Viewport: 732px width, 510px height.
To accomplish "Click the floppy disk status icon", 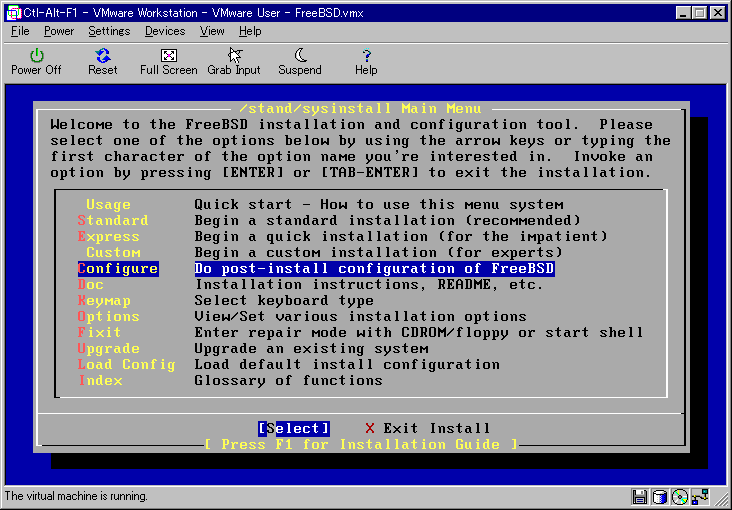I will click(639, 496).
